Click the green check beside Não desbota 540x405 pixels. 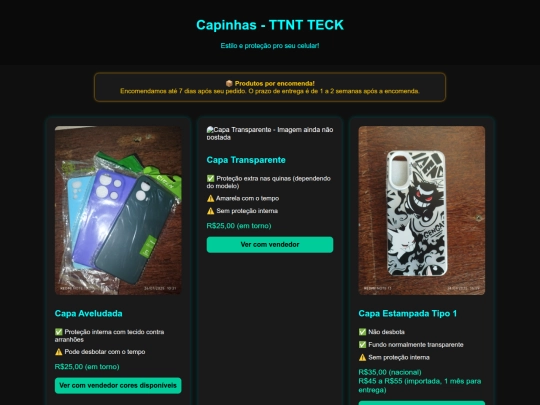tap(362, 332)
